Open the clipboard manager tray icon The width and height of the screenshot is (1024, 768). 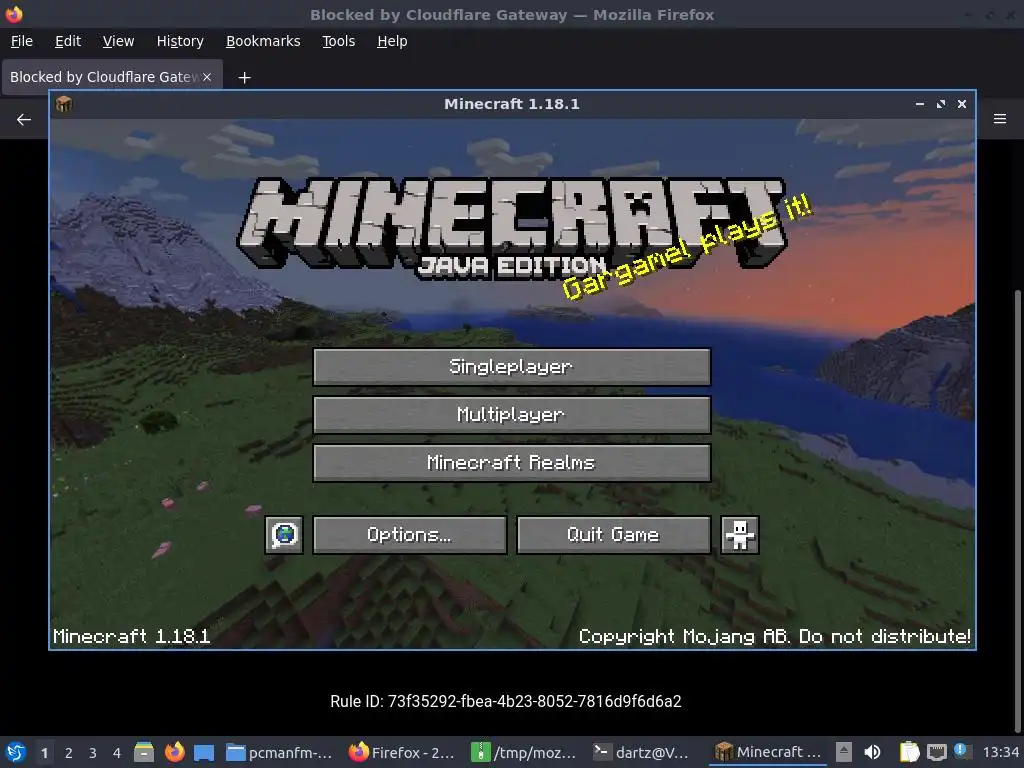pyautogui.click(x=909, y=752)
